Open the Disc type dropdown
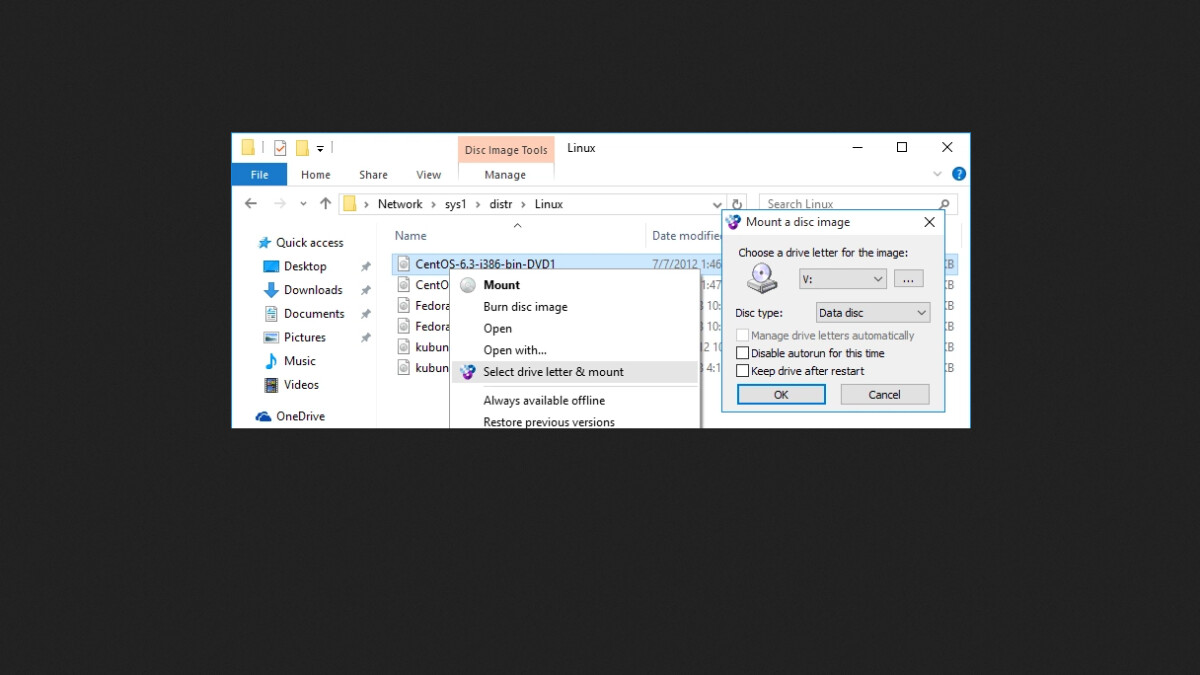This screenshot has height=675, width=1200. click(872, 312)
